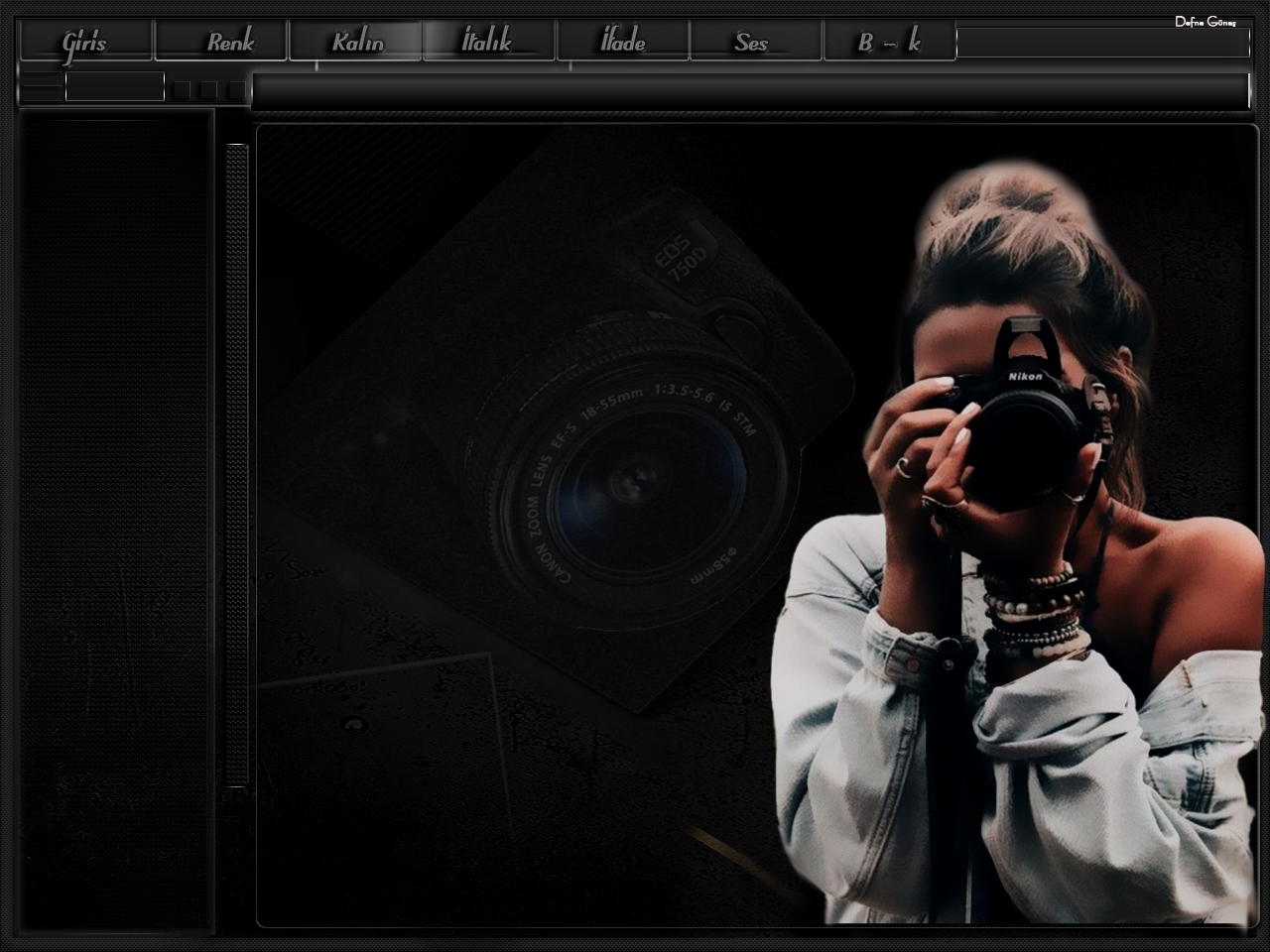Click the long message input bar
The image size is (1270, 952).
click(749, 91)
